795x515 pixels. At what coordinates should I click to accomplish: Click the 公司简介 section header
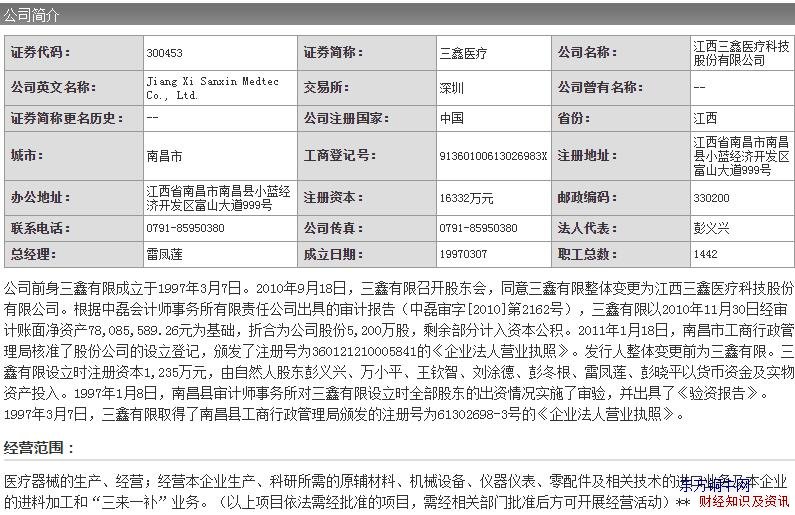(x=31, y=15)
